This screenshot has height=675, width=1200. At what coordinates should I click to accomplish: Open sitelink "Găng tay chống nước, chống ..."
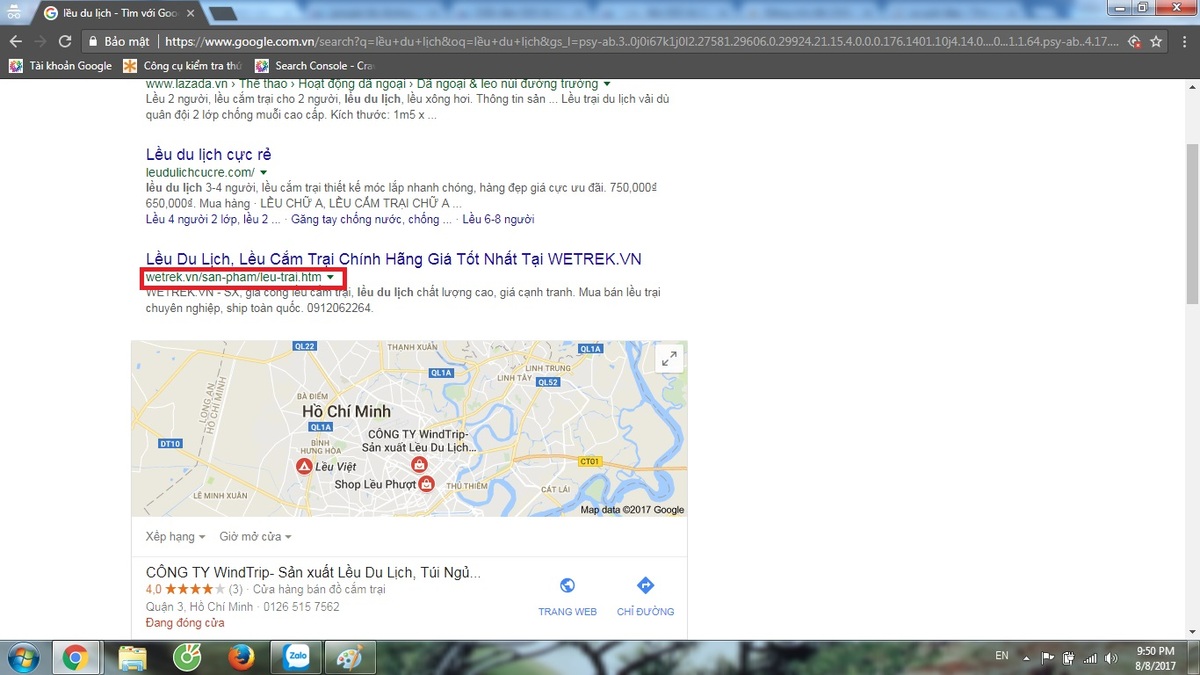[373, 219]
